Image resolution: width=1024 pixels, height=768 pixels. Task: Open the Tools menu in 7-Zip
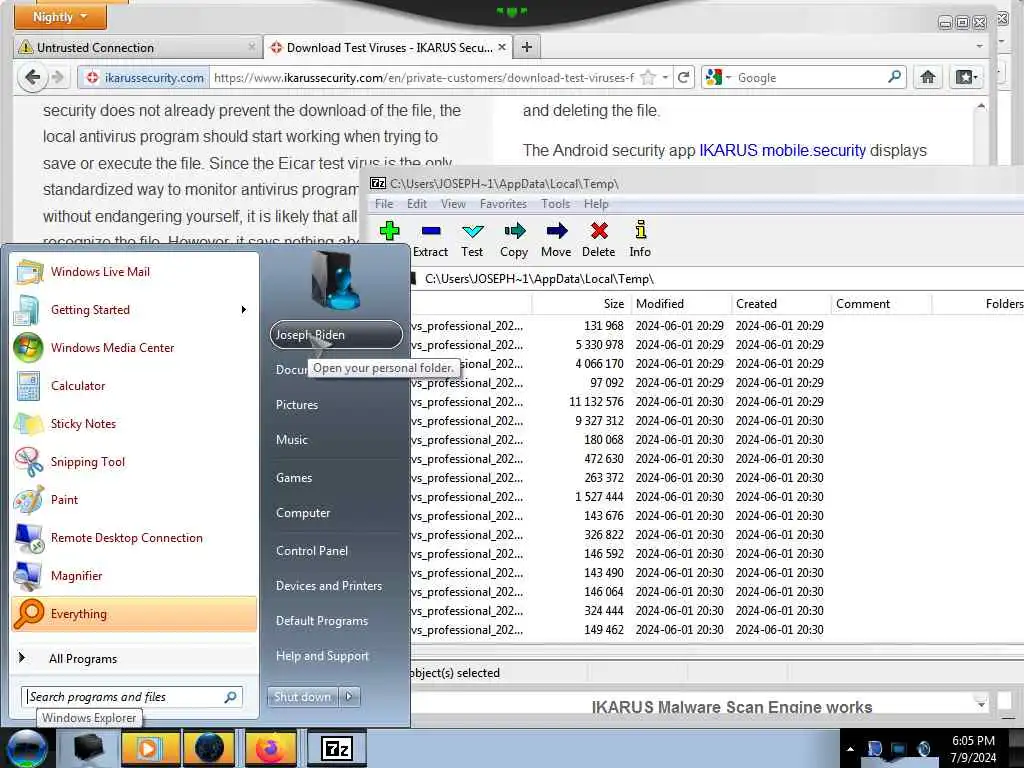[x=555, y=204]
